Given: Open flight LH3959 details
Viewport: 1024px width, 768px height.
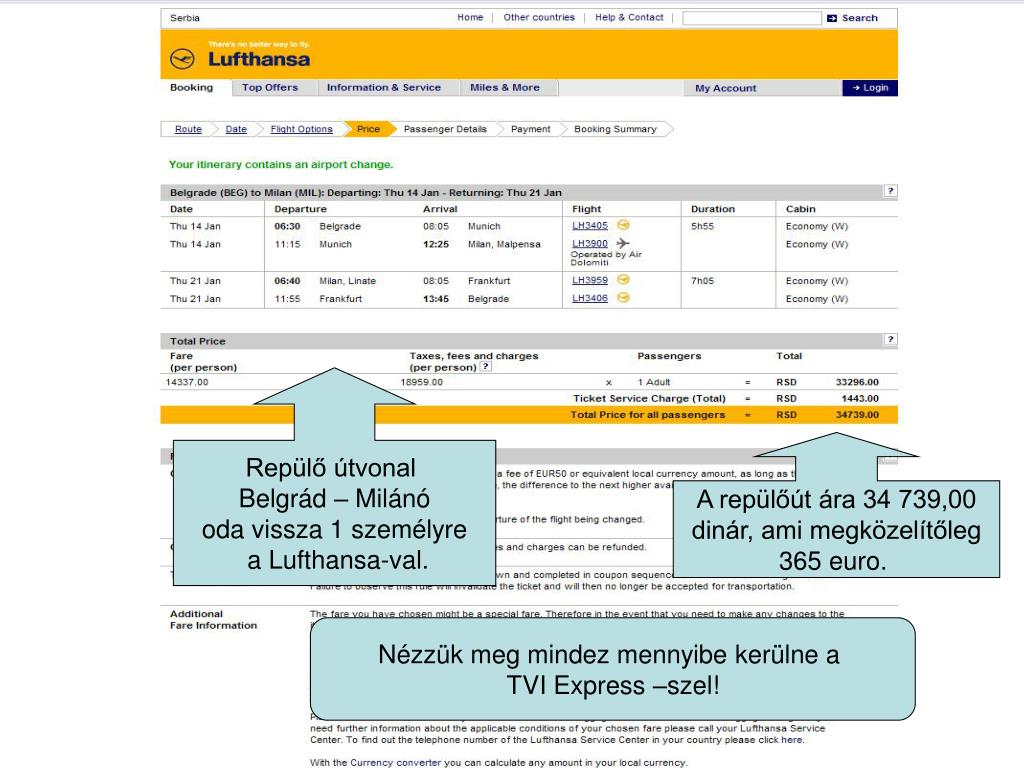Looking at the screenshot, I should point(590,280).
